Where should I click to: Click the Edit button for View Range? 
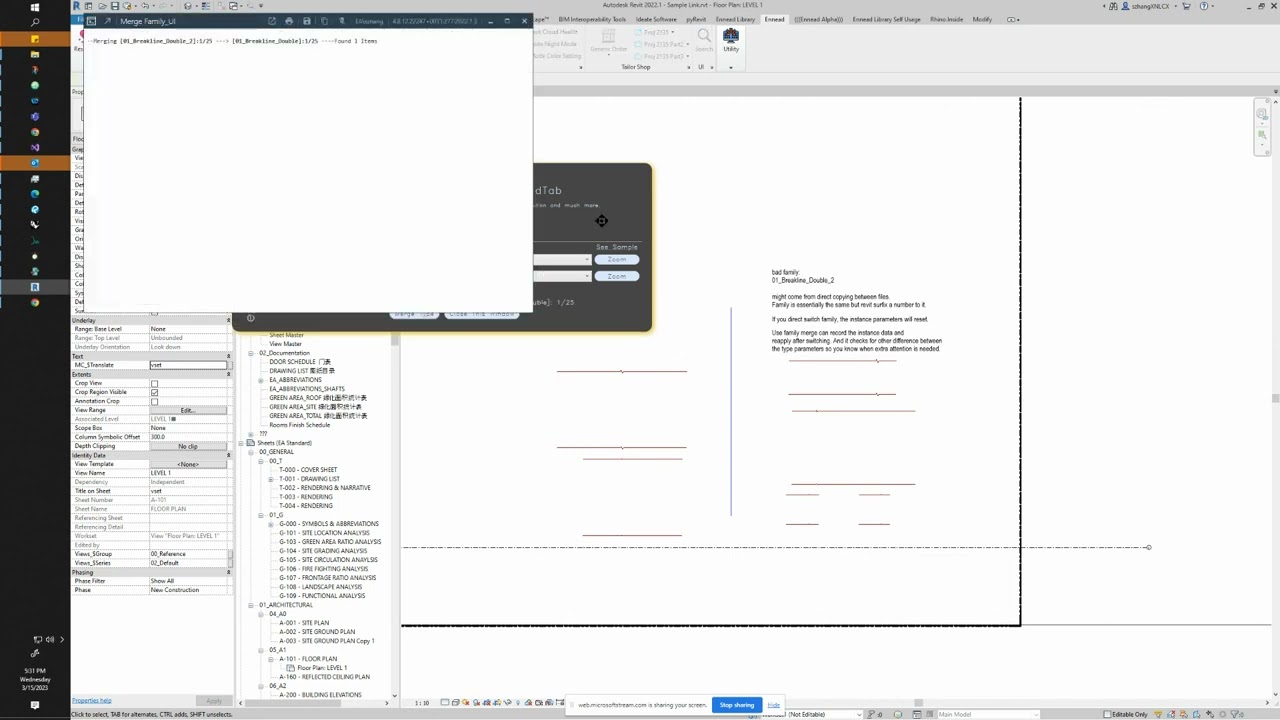[x=188, y=410]
